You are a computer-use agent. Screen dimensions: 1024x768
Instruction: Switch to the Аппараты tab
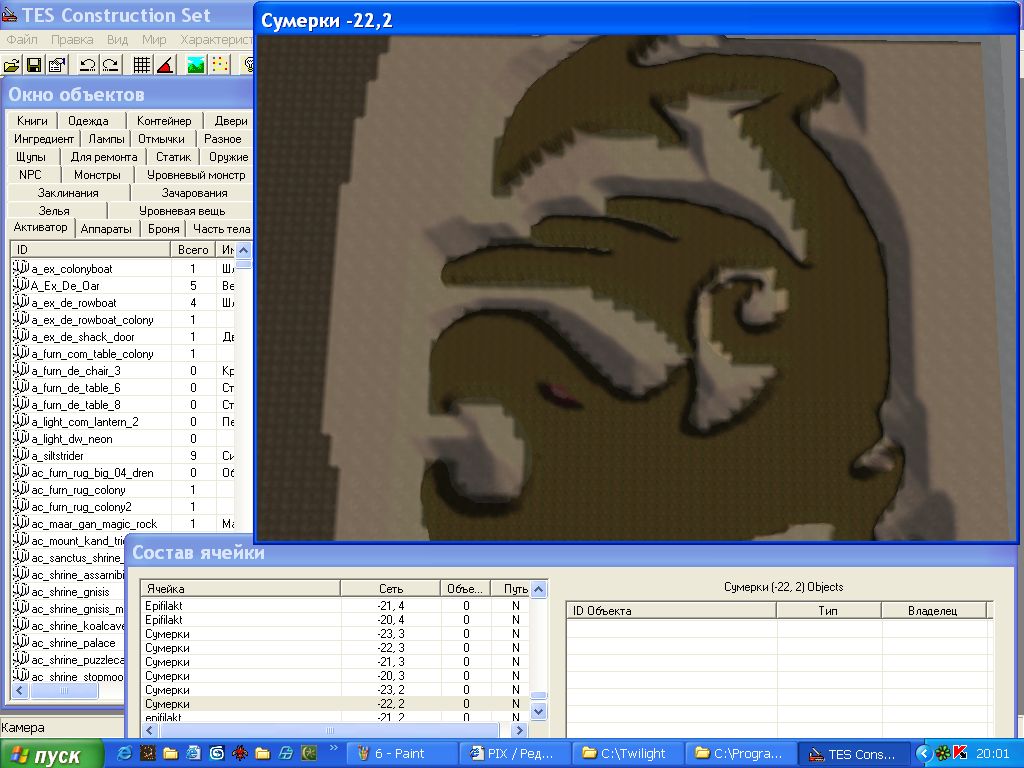(106, 229)
